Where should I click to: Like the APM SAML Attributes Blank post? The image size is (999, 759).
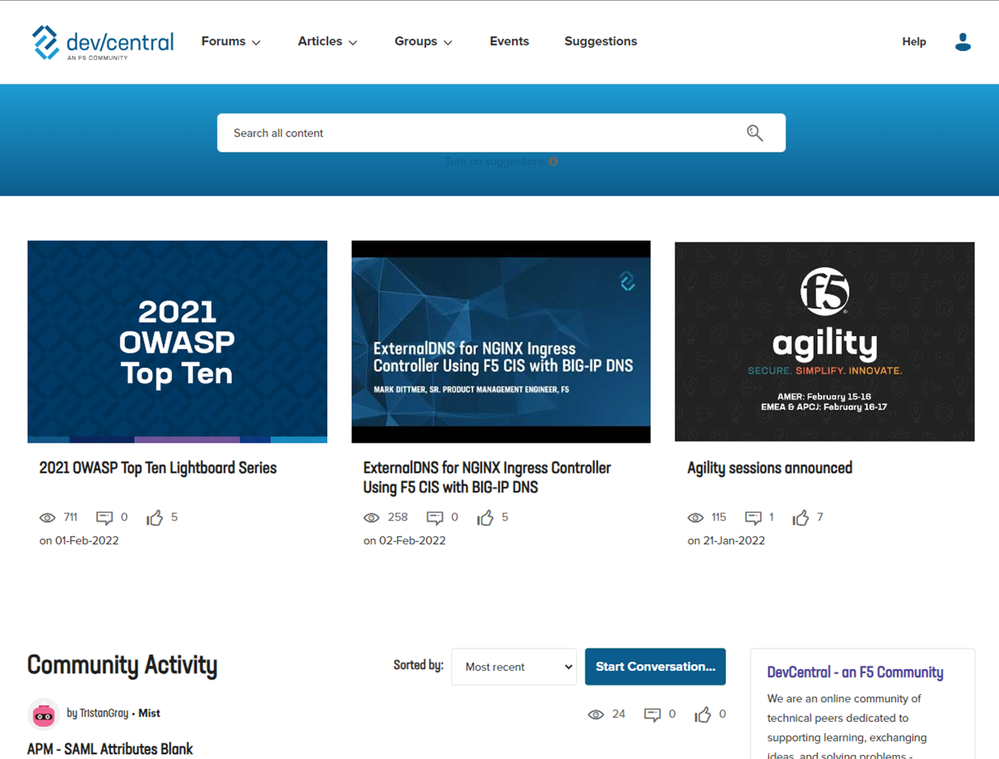(x=703, y=714)
